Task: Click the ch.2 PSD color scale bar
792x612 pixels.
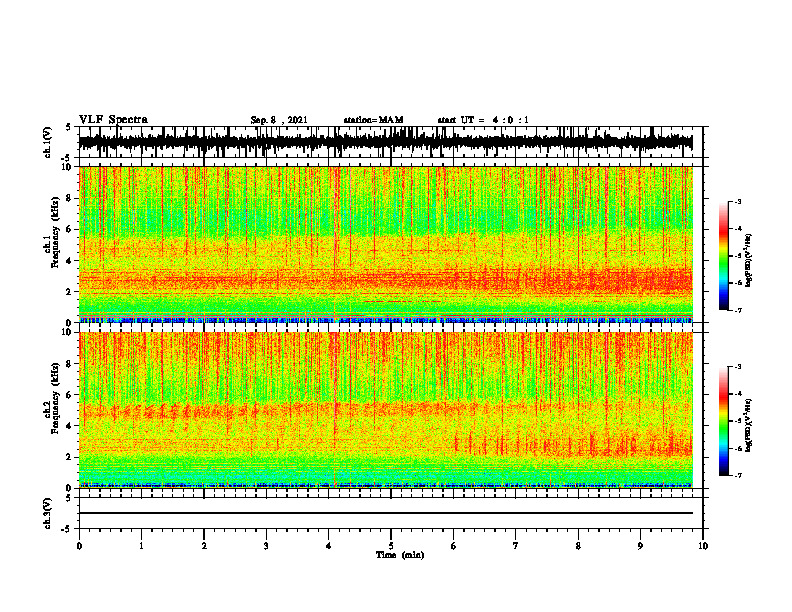Action: pyautogui.click(x=724, y=421)
